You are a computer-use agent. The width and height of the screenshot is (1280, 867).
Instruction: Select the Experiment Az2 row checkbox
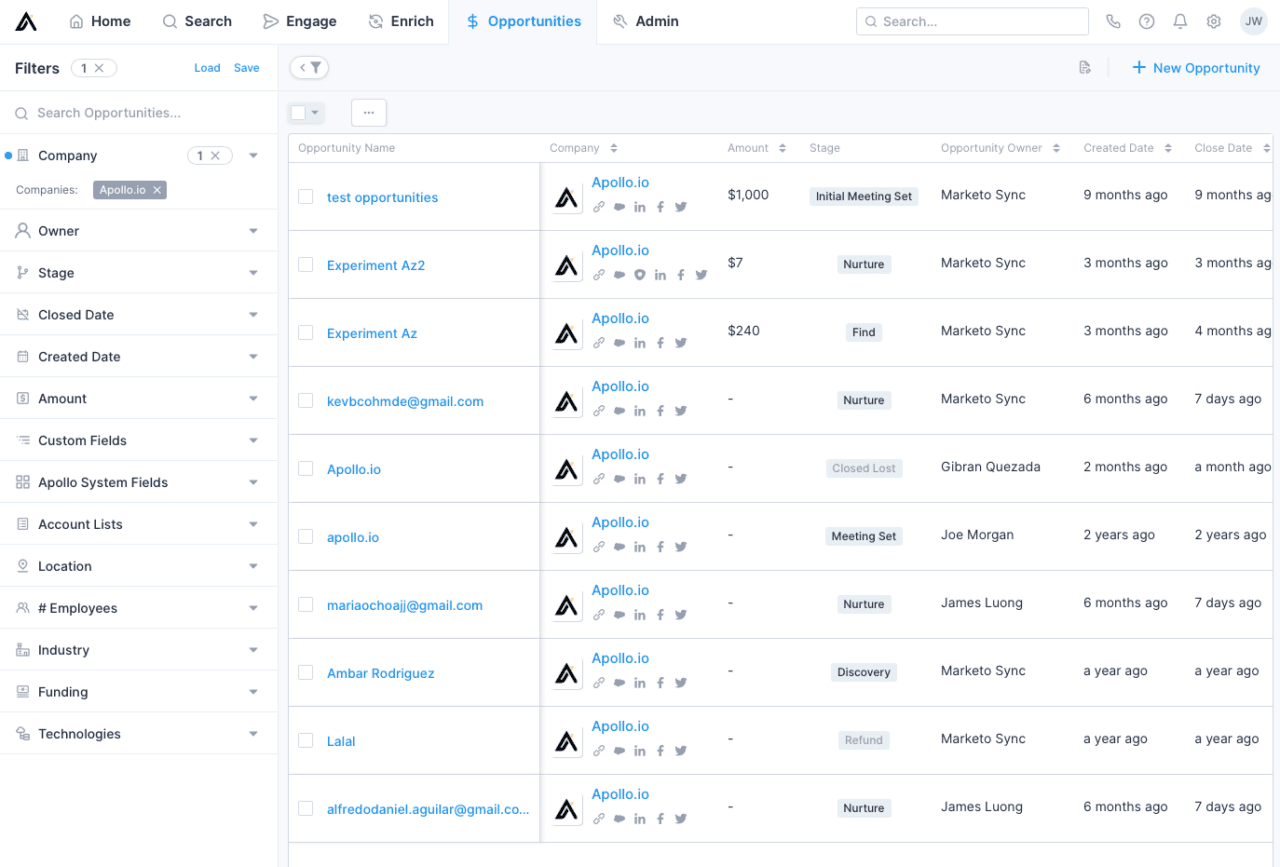(x=306, y=265)
